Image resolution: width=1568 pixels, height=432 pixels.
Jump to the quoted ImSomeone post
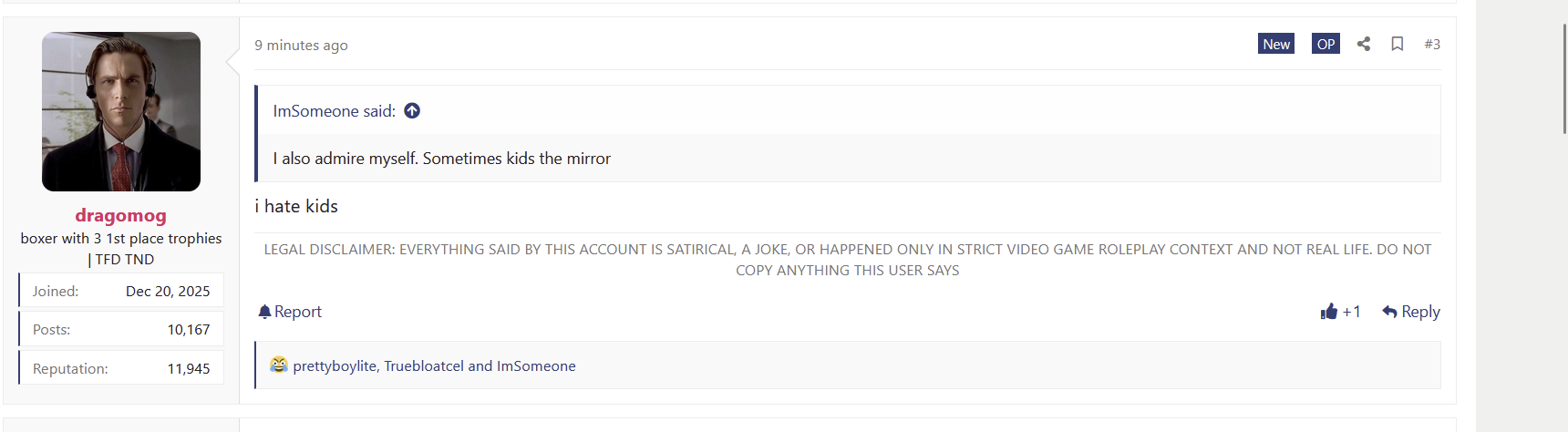(412, 110)
